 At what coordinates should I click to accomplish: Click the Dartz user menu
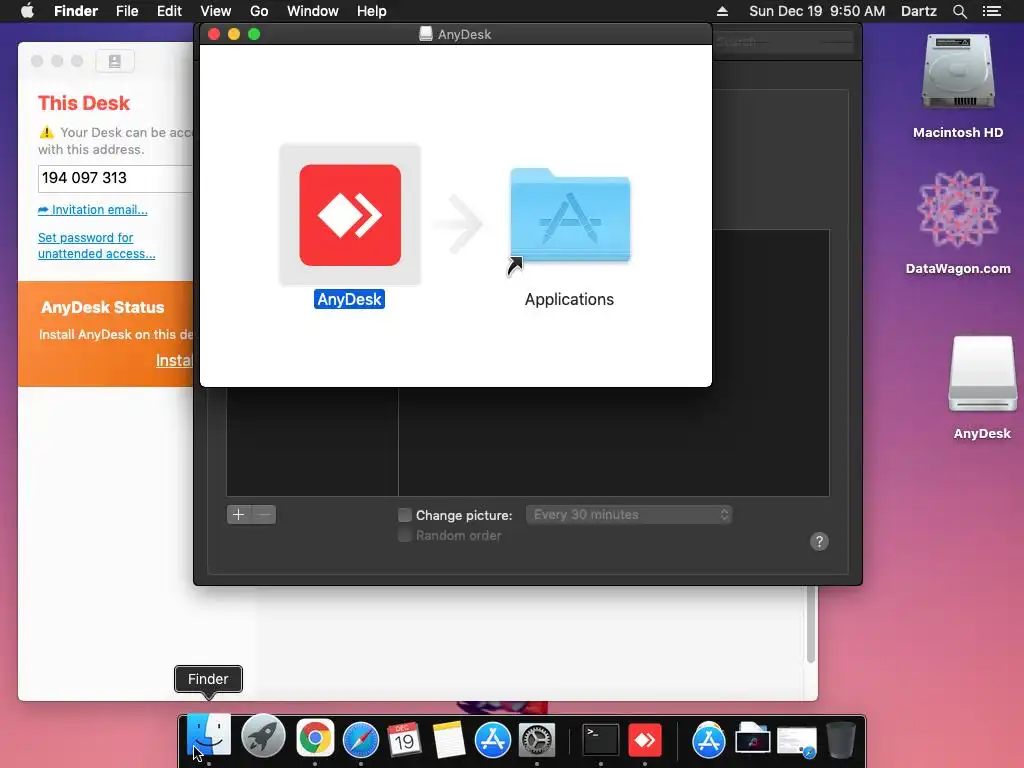(919, 11)
